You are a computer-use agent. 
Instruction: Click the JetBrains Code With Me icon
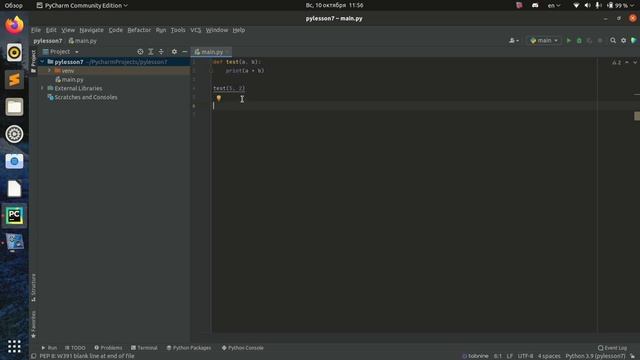[x=633, y=40]
